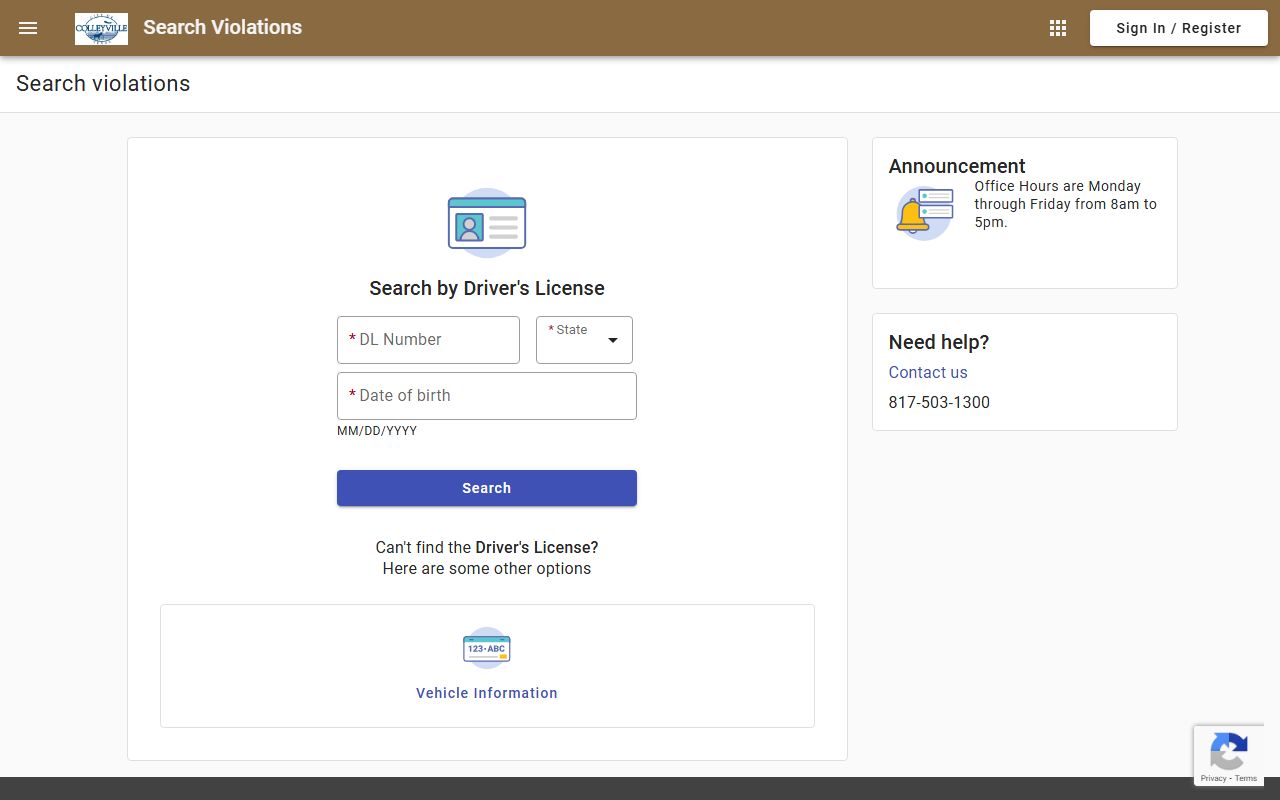Viewport: 1280px width, 800px height.
Task: Select the Announcement heading
Action: [x=957, y=166]
